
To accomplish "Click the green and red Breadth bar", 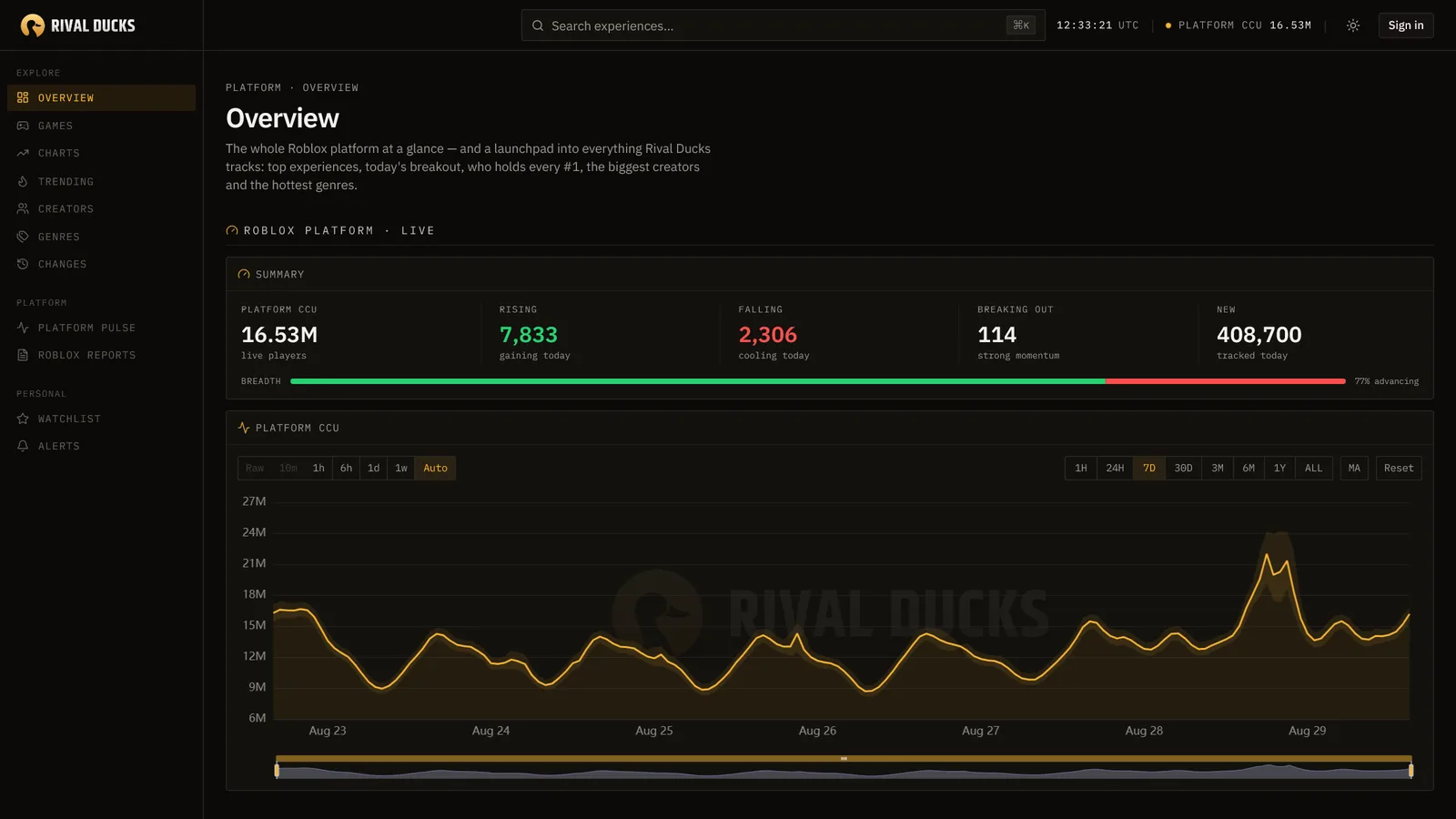I will 817,381.
